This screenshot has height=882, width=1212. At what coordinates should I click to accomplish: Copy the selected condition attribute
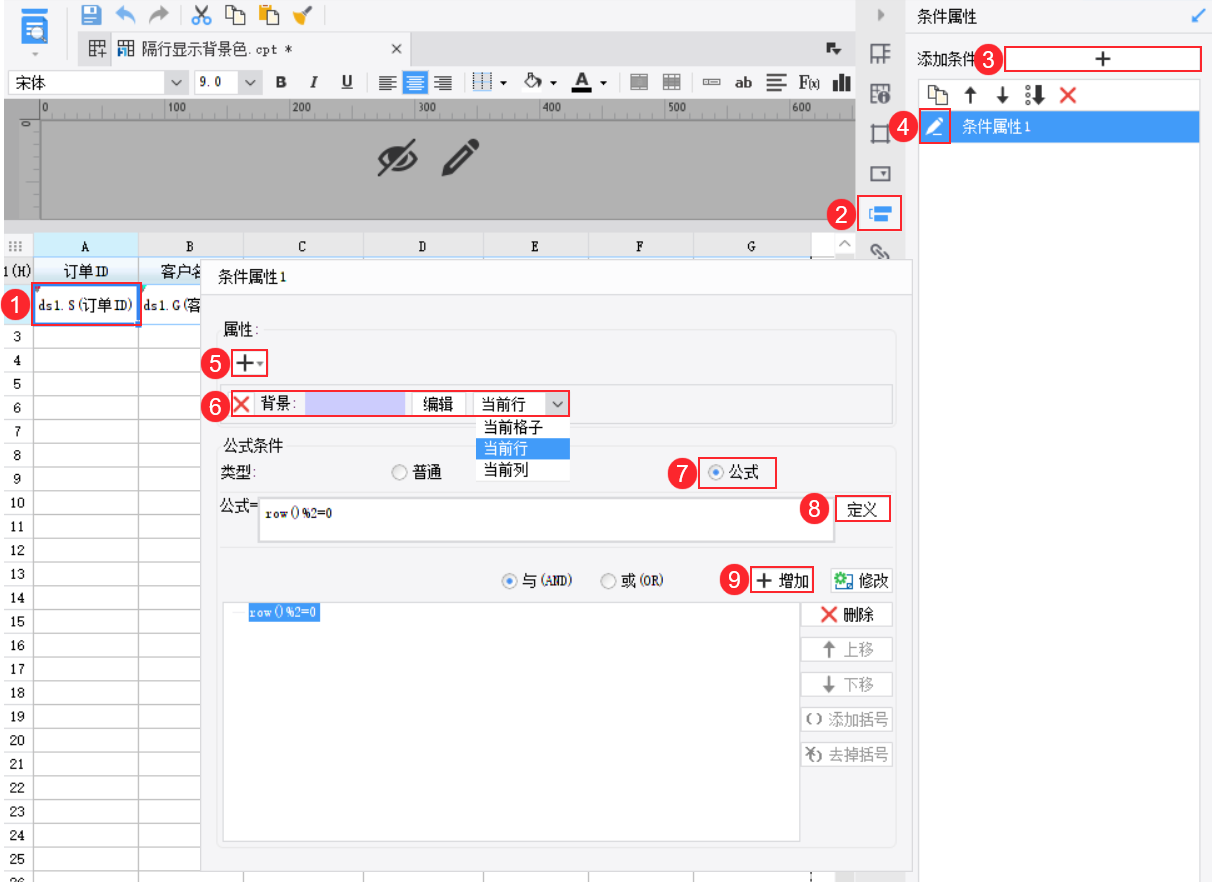pyautogui.click(x=937, y=95)
